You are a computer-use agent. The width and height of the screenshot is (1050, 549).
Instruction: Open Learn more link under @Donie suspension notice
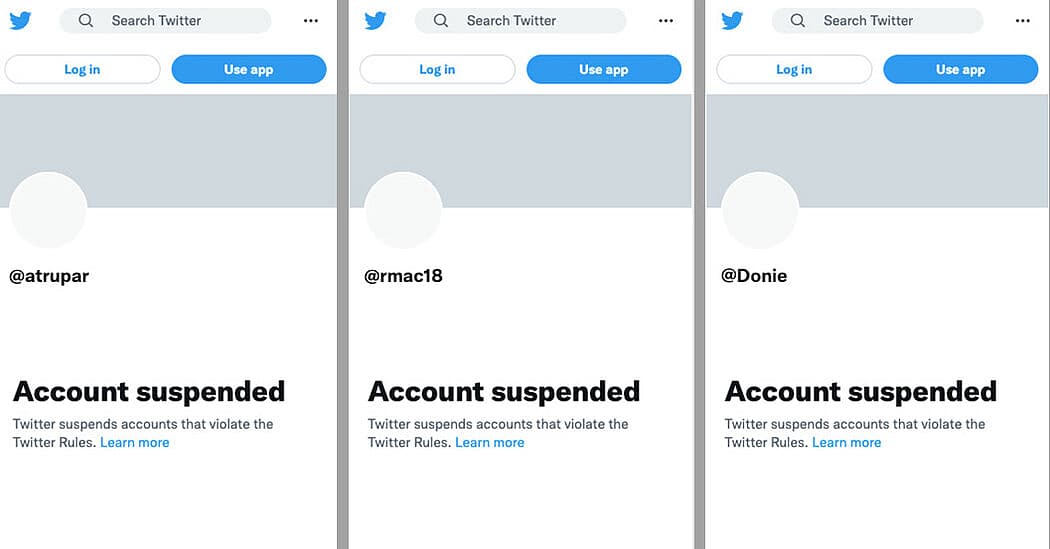coord(847,443)
